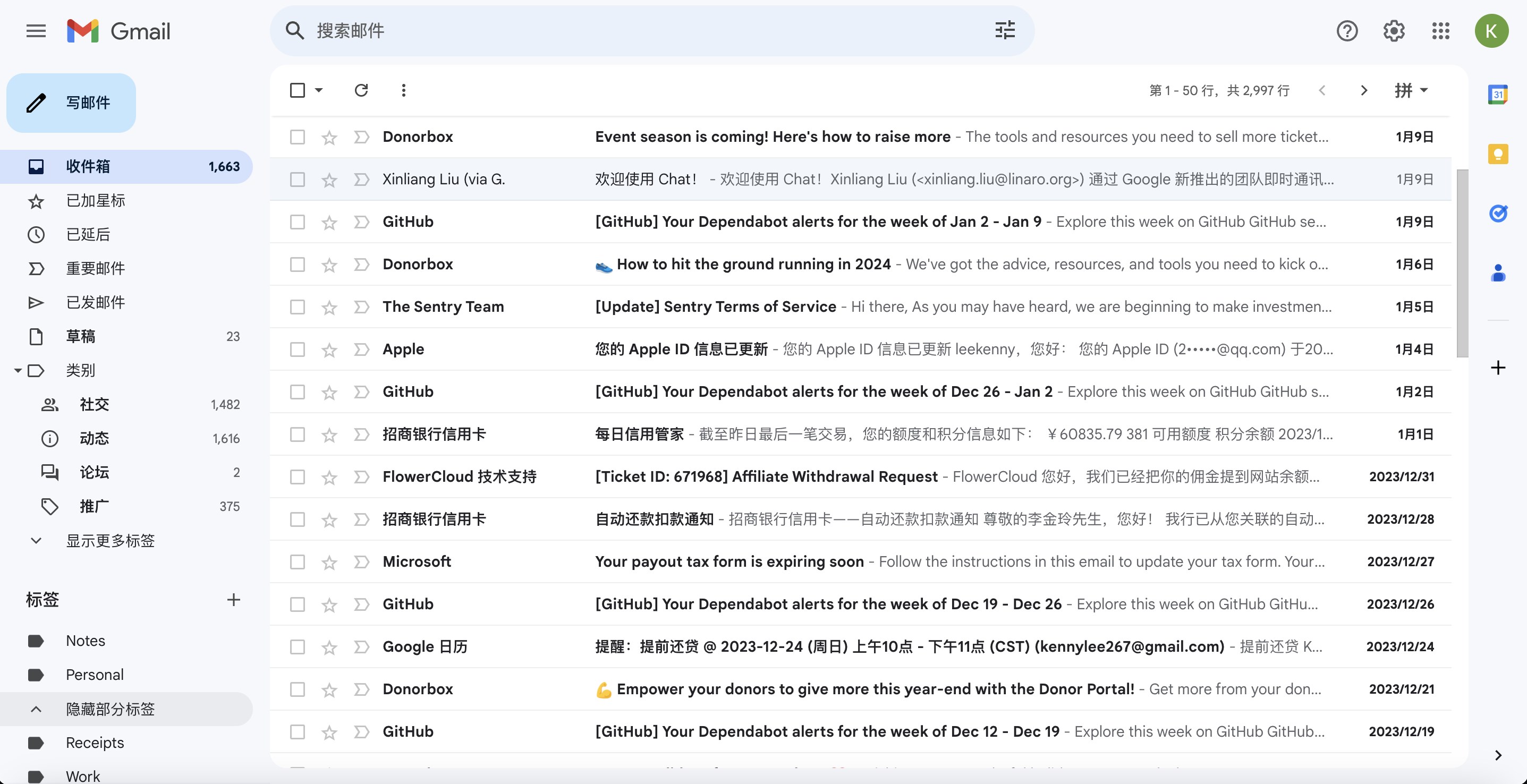Select the Apple email checkbox
This screenshot has height=784, width=1527.
click(298, 350)
